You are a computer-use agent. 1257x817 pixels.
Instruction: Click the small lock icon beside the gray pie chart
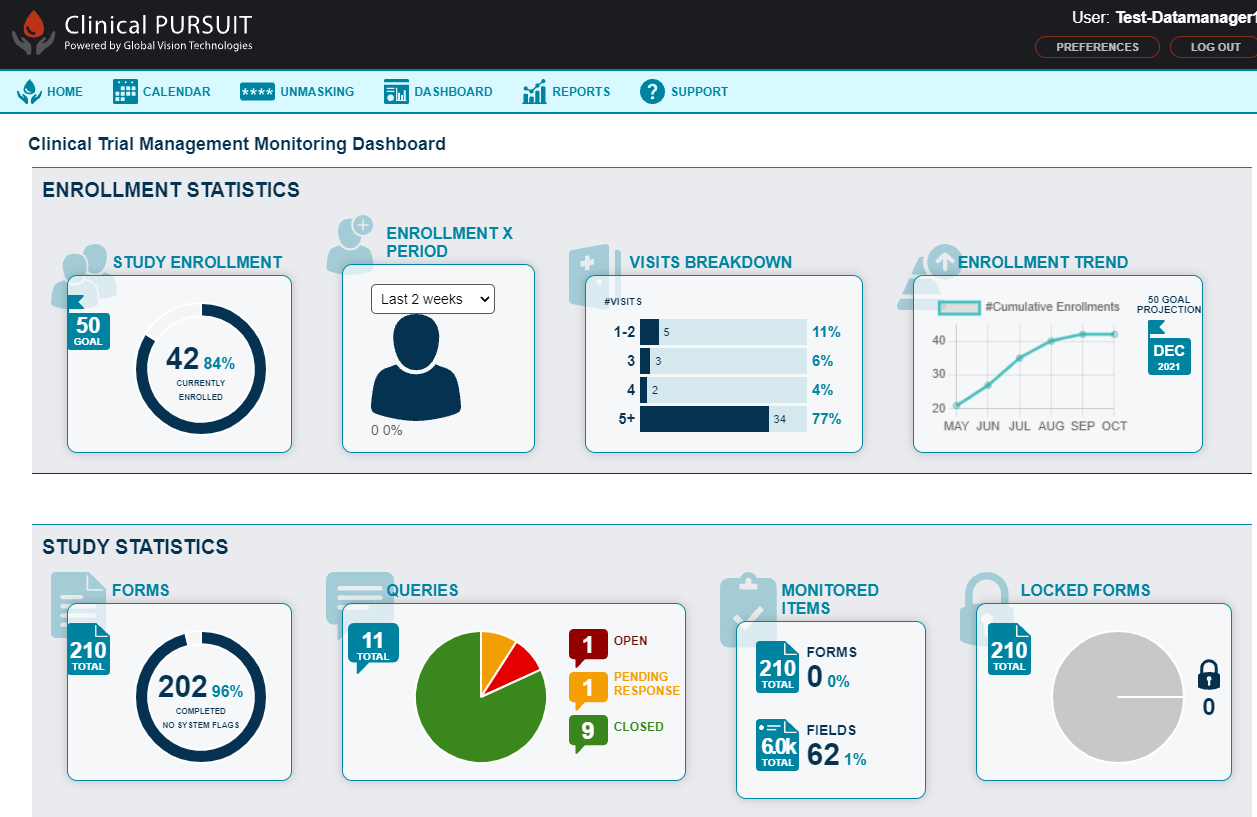click(1208, 676)
